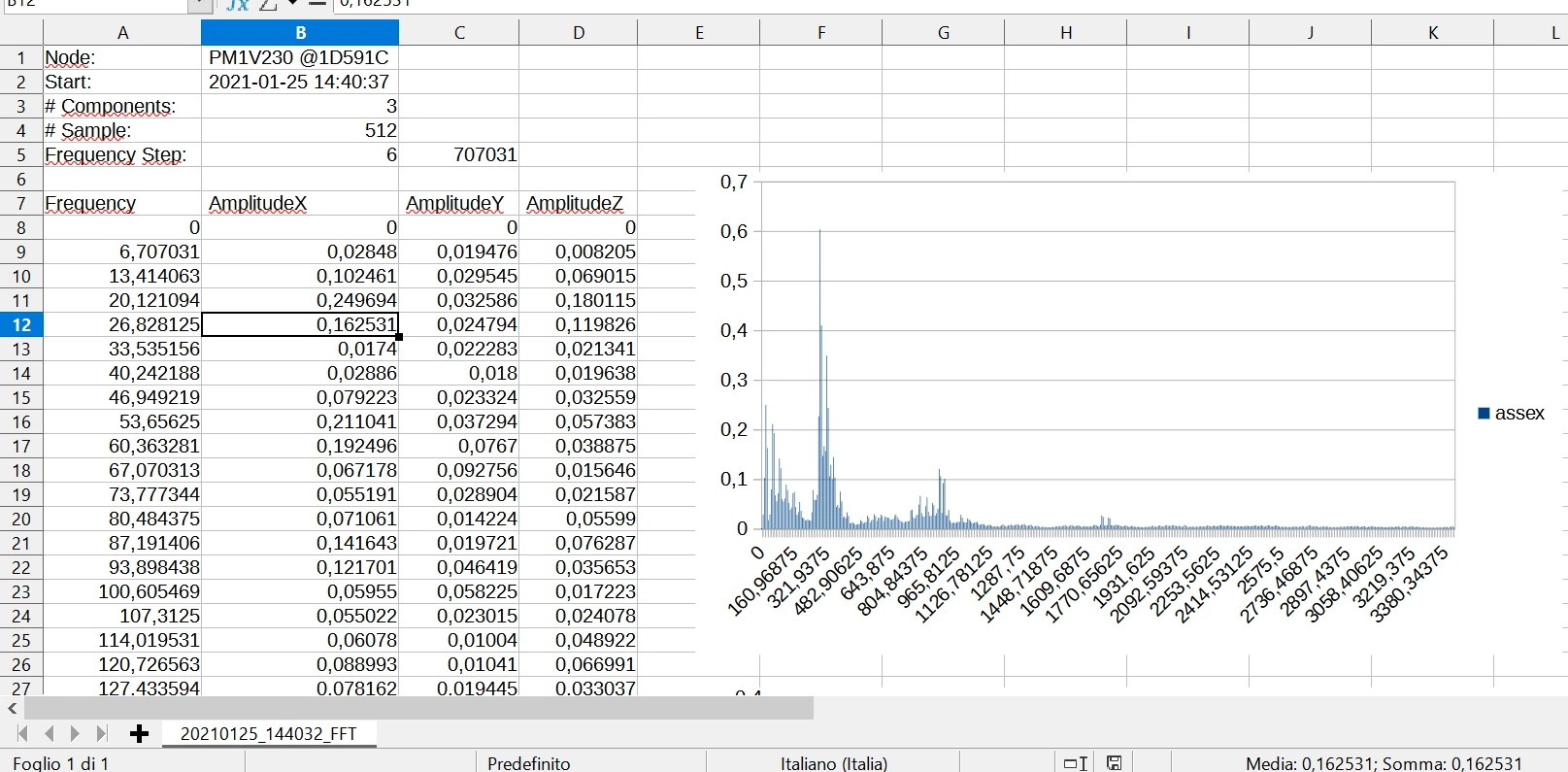Image resolution: width=1568 pixels, height=772 pixels.
Task: Select the 'Node:' label cell
Action: pyautogui.click(x=122, y=57)
